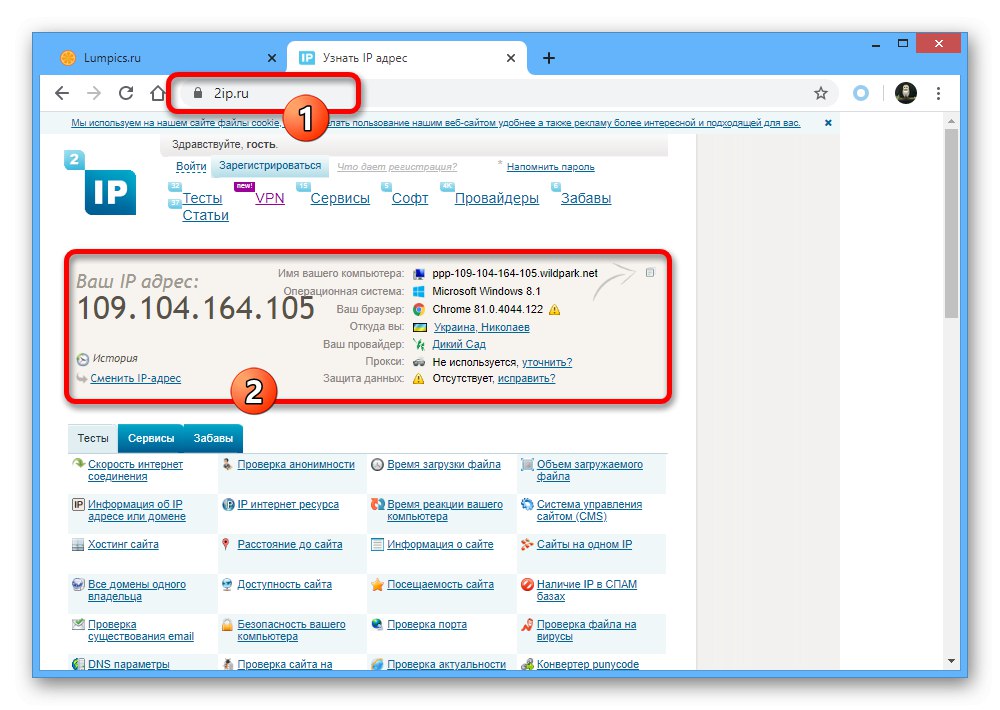Open the Chrome three-dot menu

tap(938, 94)
